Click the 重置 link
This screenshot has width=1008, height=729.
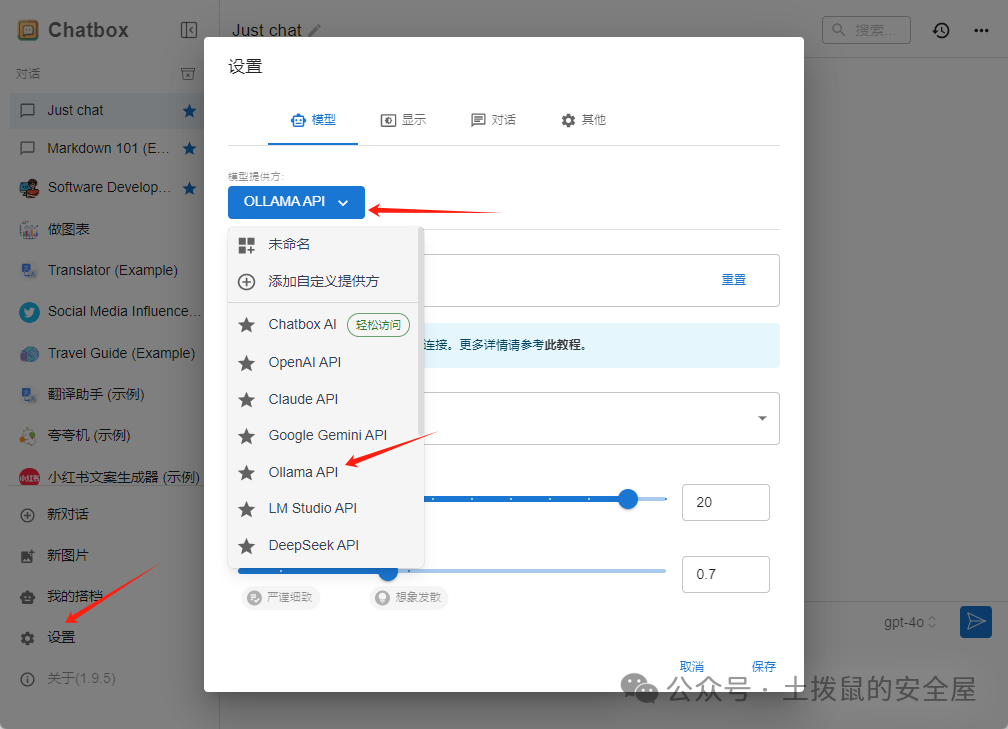click(734, 280)
